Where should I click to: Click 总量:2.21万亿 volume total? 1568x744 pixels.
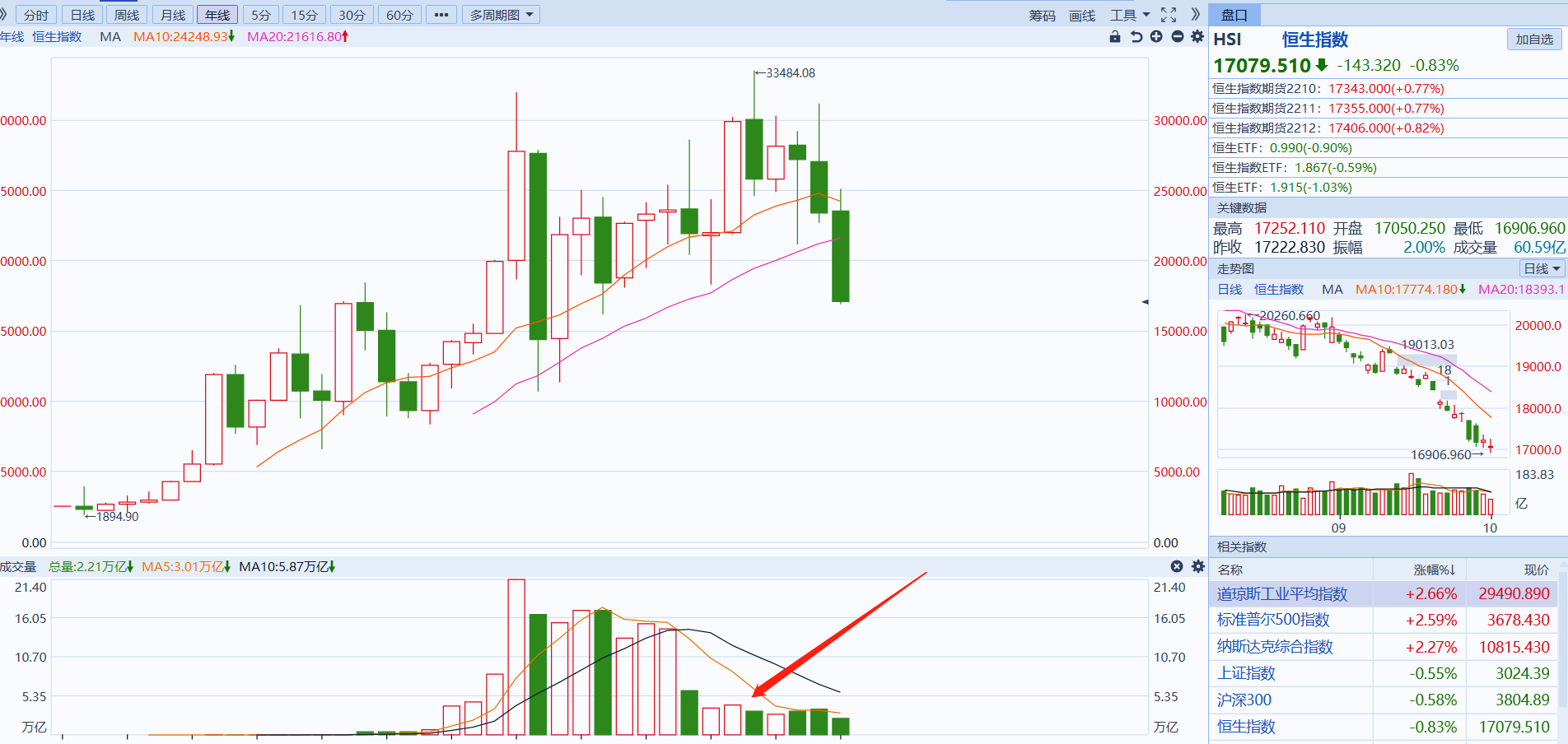(x=91, y=566)
